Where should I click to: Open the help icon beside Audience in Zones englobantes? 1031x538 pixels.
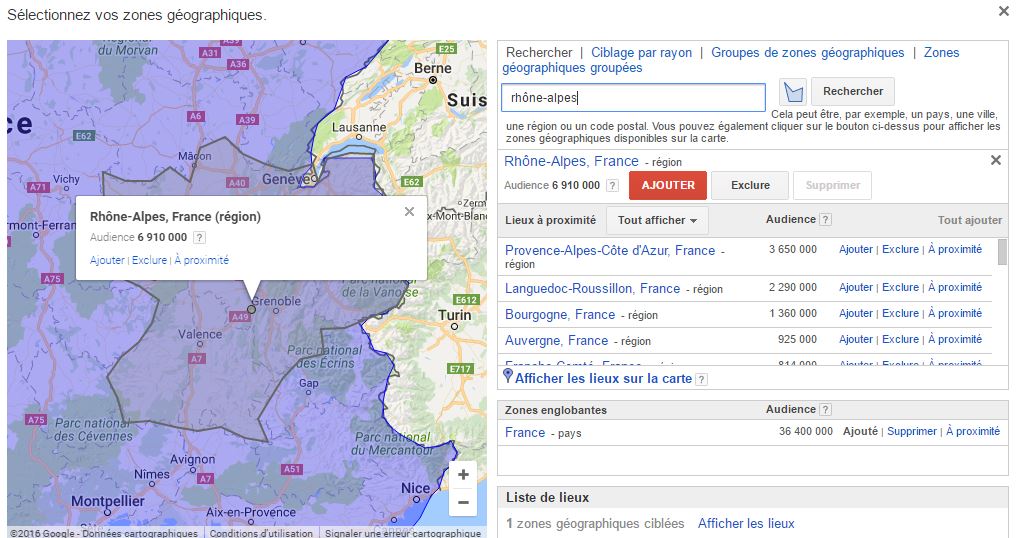[x=826, y=410]
